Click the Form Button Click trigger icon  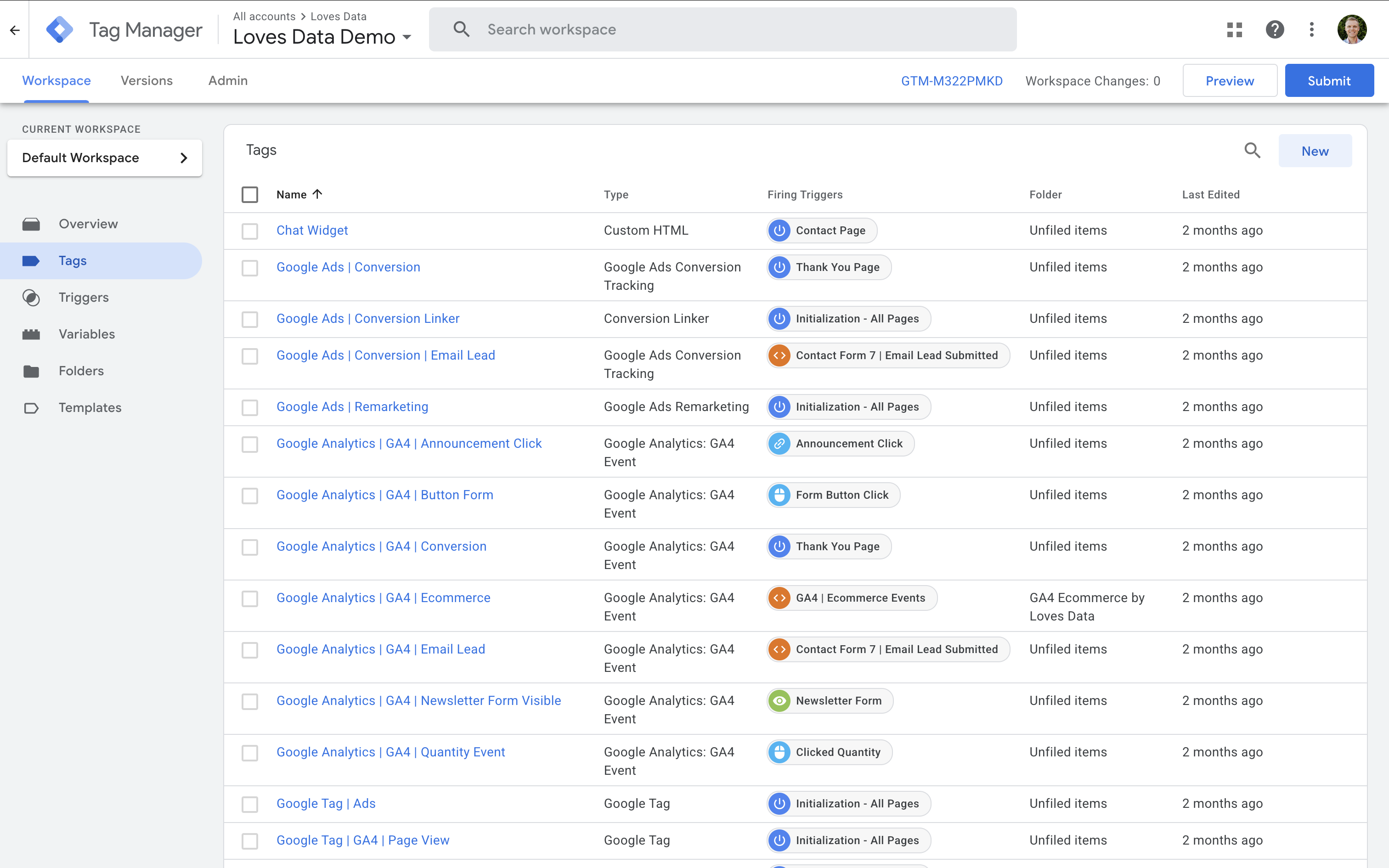[x=779, y=495]
